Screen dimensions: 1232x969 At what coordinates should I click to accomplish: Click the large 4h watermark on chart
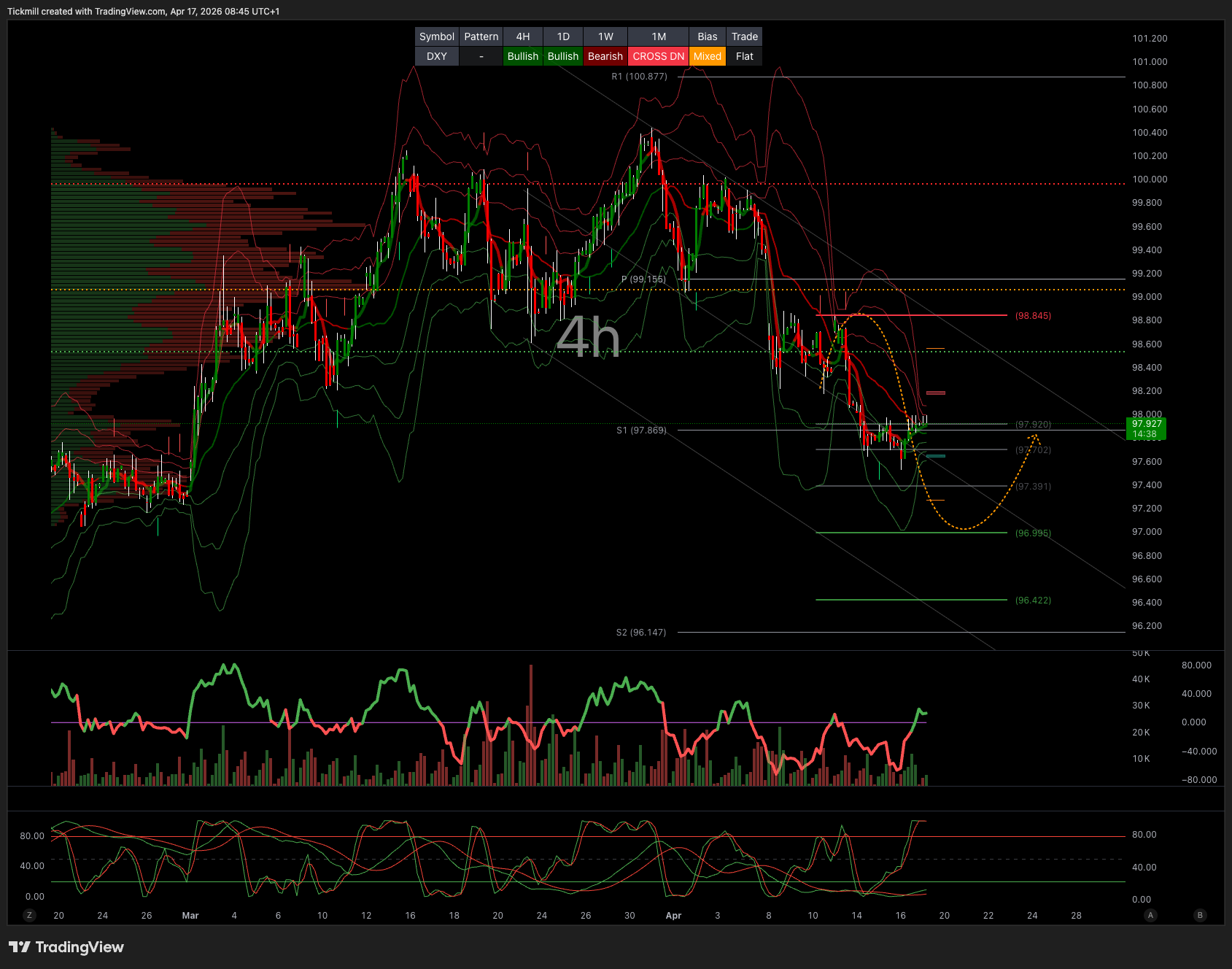[588, 337]
